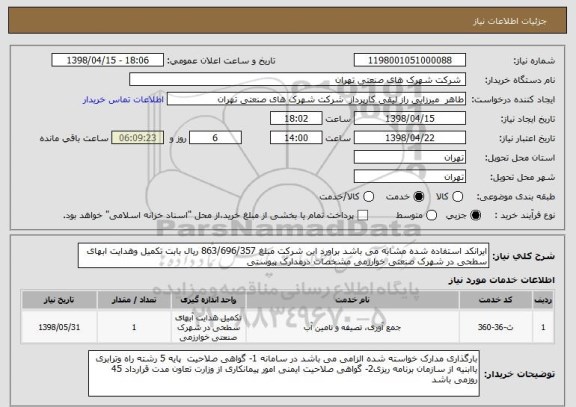
Task: Click the جزئیات اطلاعات نیاز header title
Action: [x=510, y=21]
